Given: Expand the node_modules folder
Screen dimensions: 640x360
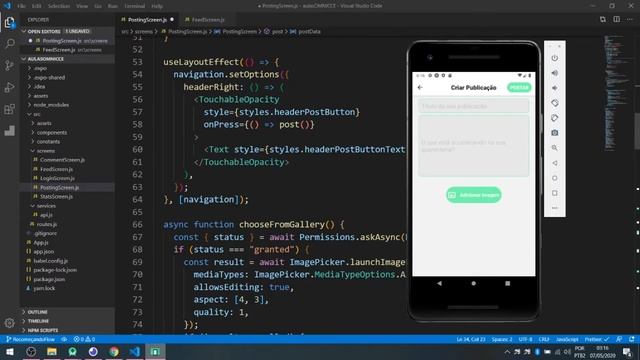Looking at the screenshot, I should pyautogui.click(x=51, y=104).
